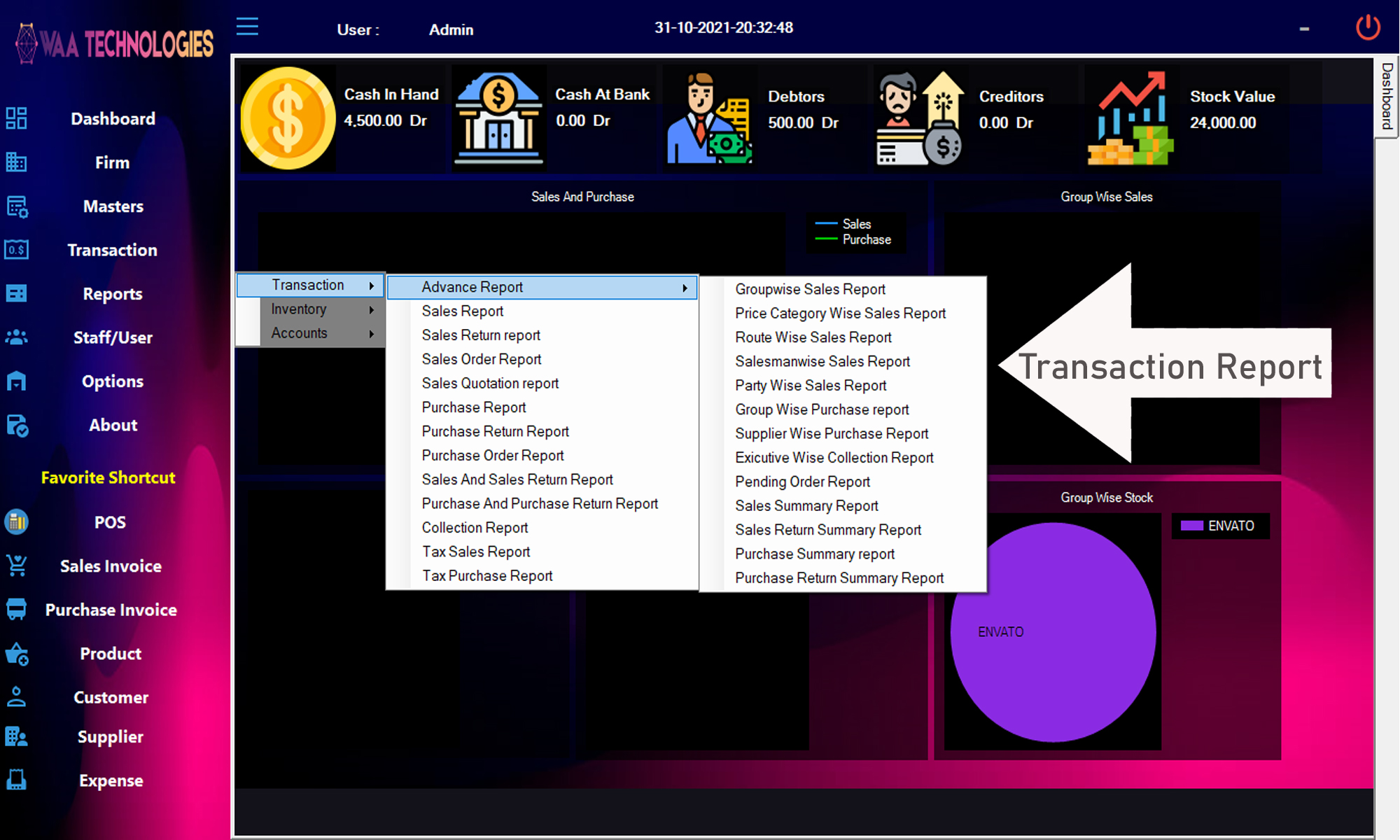Choose Pending Order Report
Viewport: 1400px width, 840px height.
point(802,482)
